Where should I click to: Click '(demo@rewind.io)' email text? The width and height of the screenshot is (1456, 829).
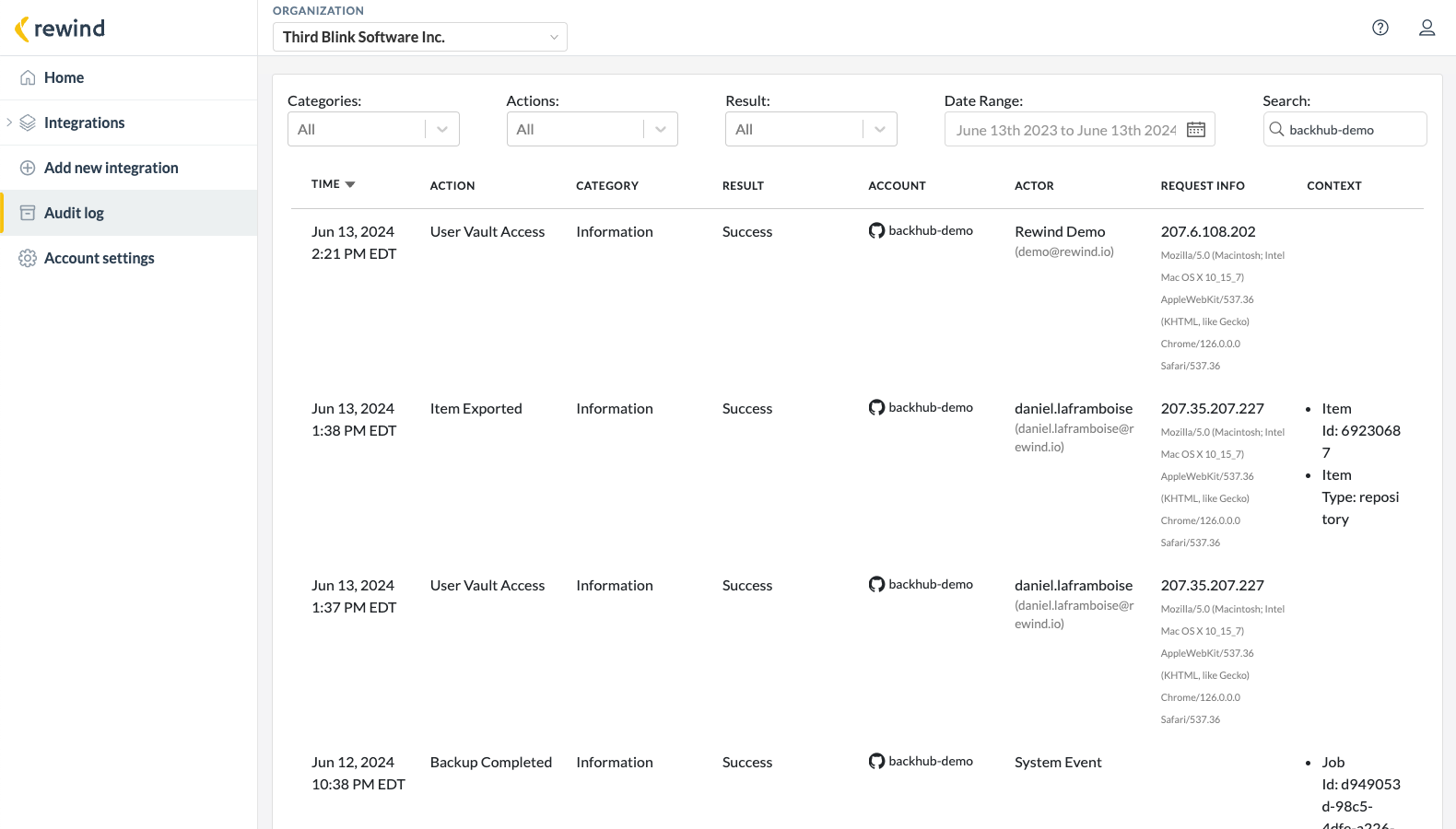coord(1064,251)
